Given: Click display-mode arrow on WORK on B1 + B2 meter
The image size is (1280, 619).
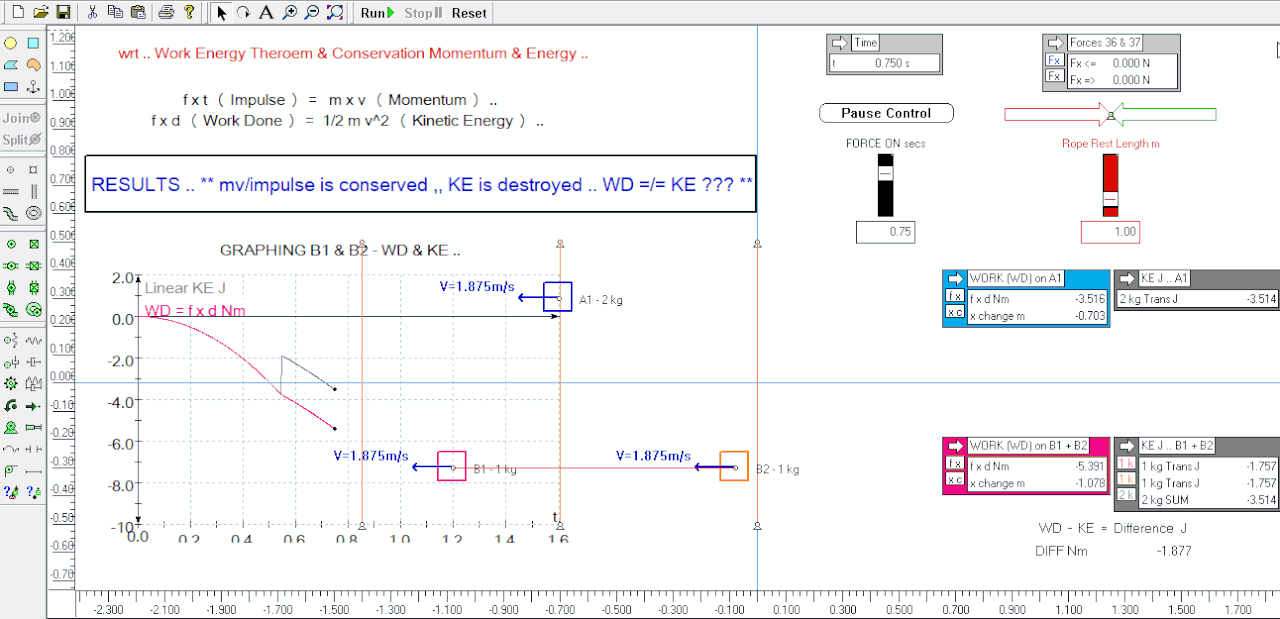Looking at the screenshot, I should tap(954, 446).
